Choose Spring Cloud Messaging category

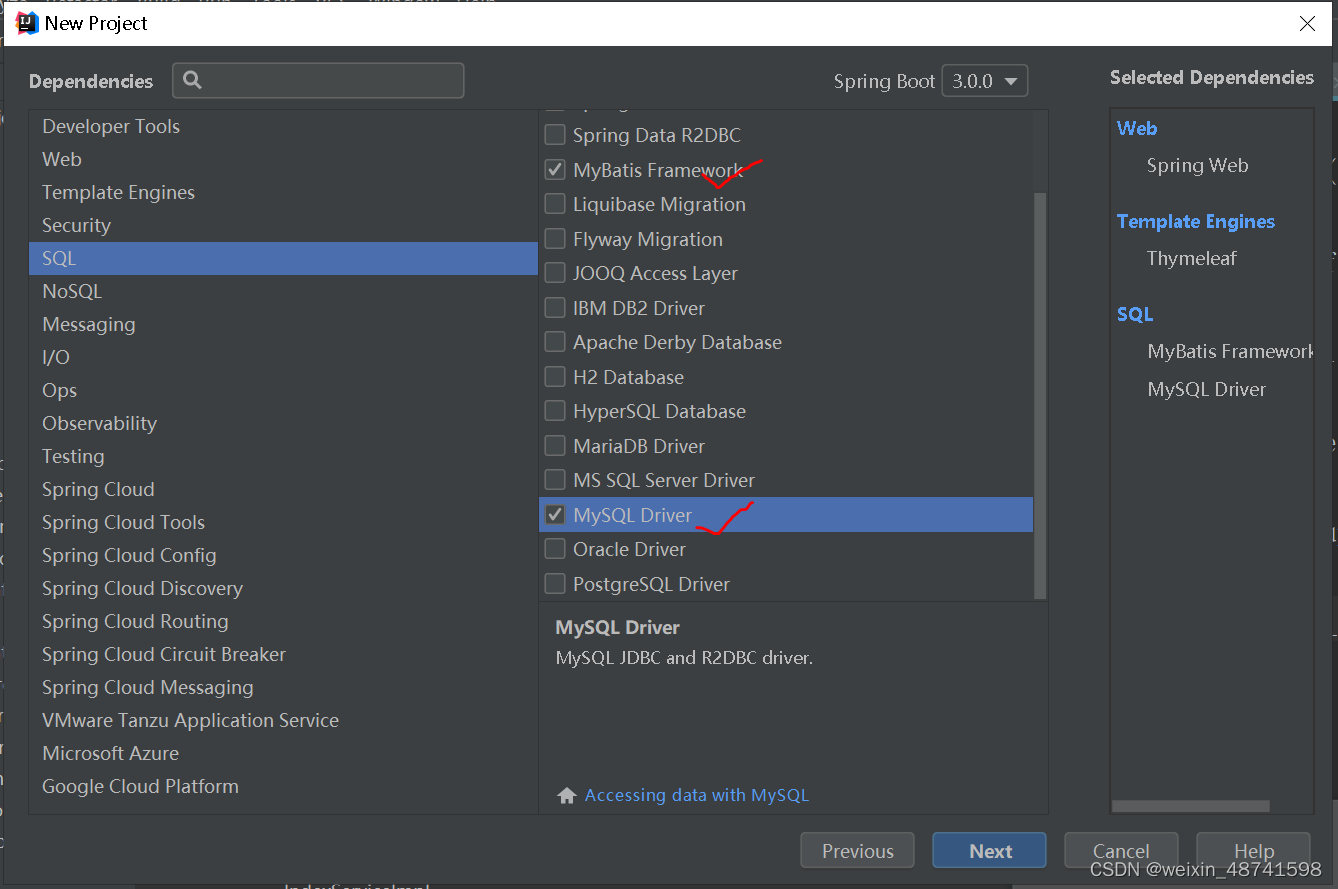click(x=283, y=687)
